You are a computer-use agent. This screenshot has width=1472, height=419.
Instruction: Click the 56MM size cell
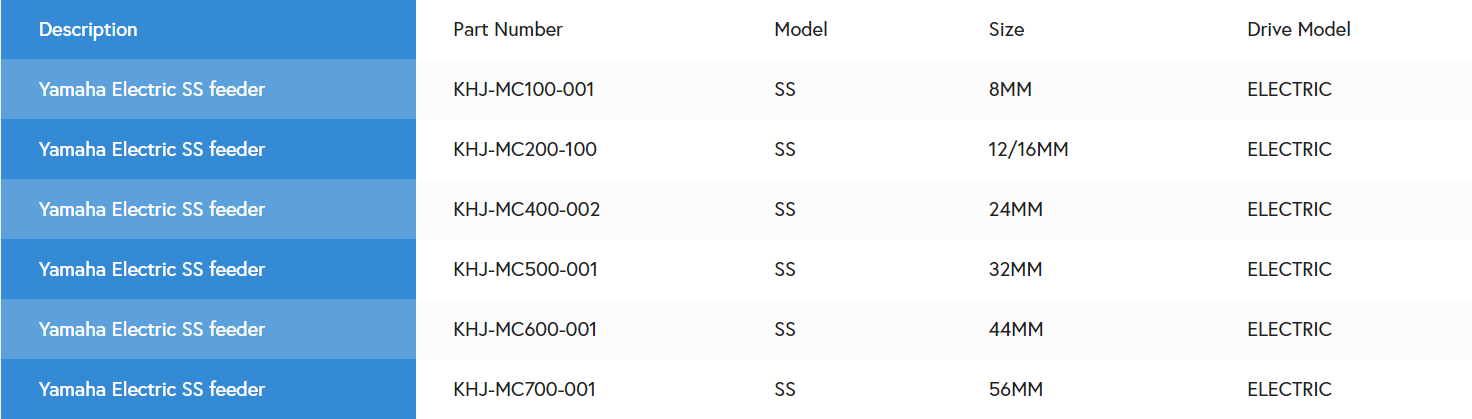[x=1015, y=390]
